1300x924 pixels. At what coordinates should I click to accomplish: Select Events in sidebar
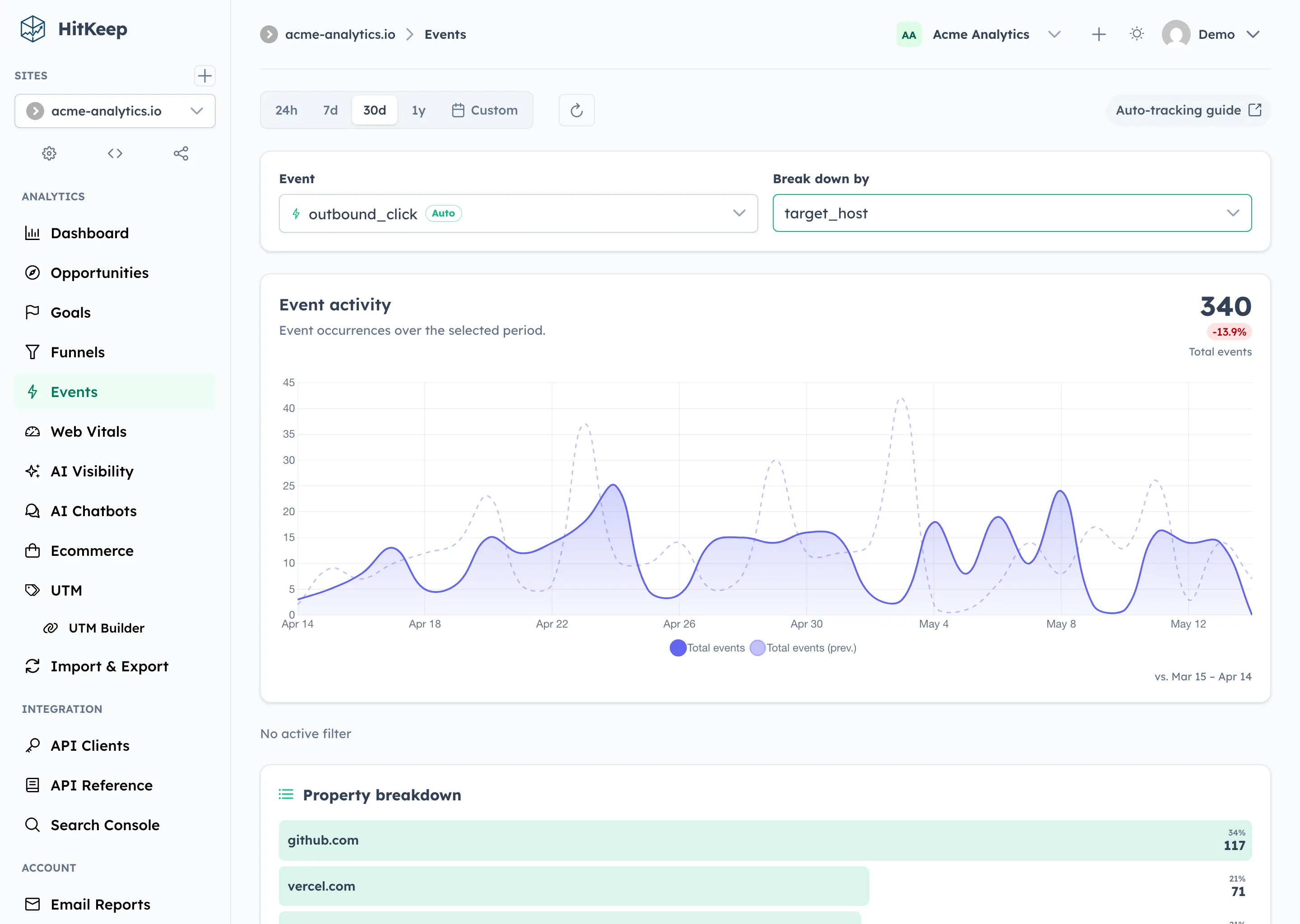point(115,392)
